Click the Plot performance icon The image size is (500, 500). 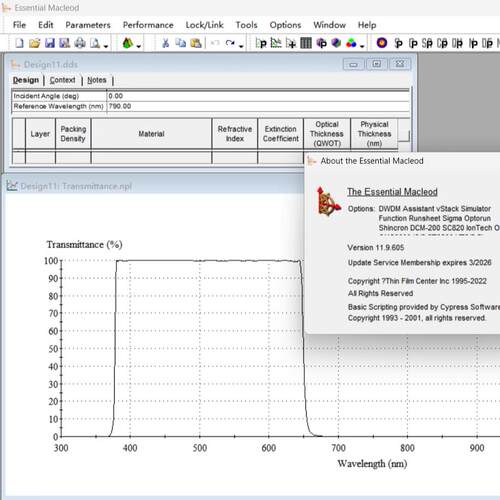(x=261, y=43)
